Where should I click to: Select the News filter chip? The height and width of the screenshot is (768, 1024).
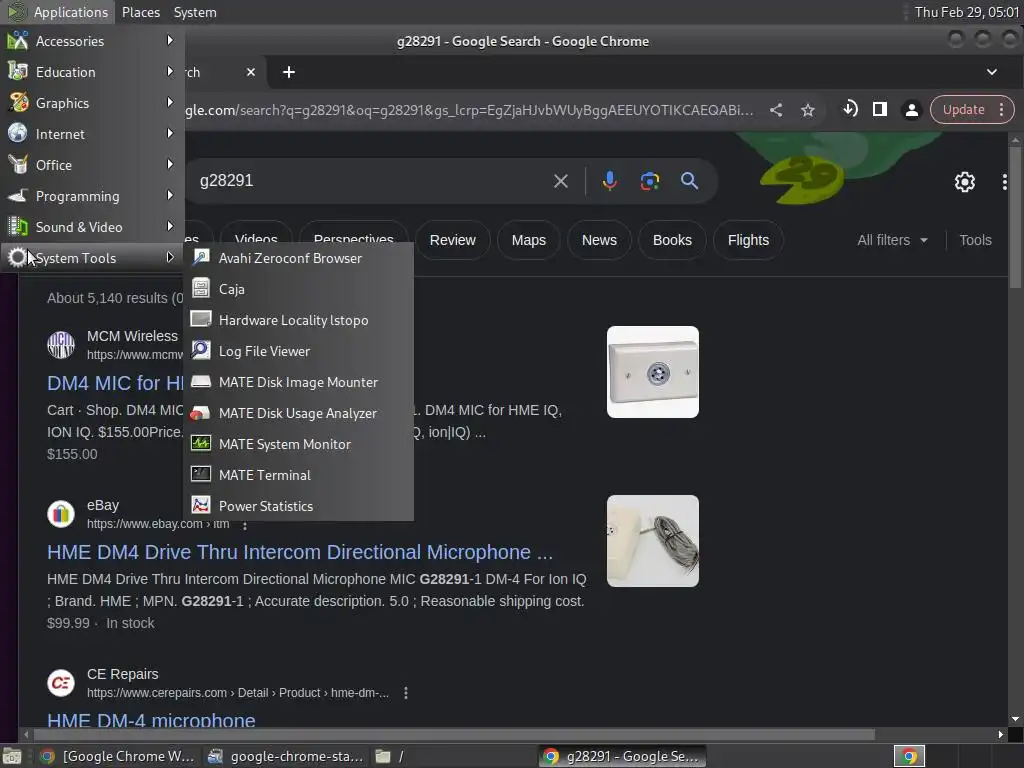pyautogui.click(x=599, y=240)
